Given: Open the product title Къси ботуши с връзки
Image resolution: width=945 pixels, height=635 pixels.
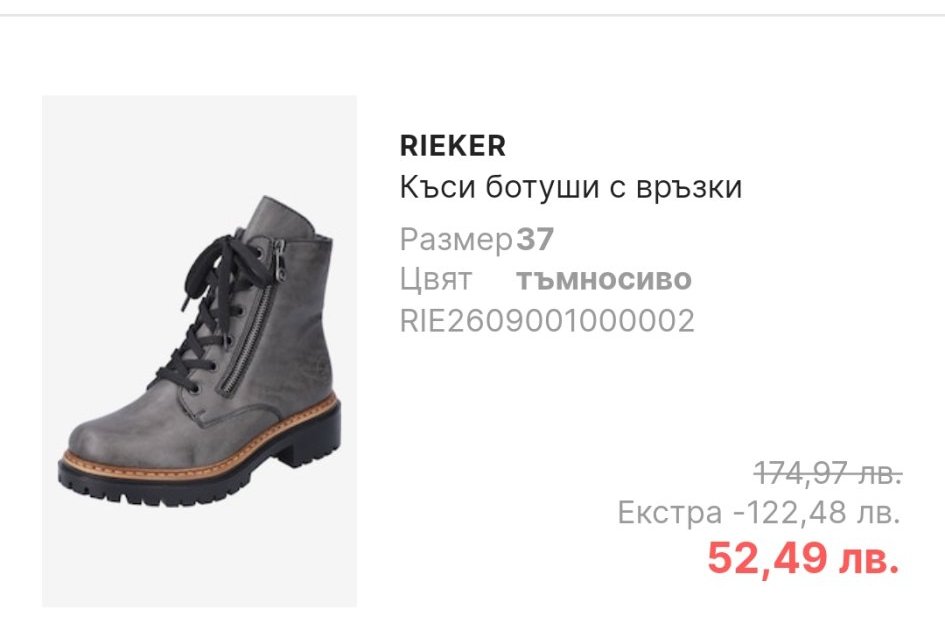Looking at the screenshot, I should click(x=571, y=187).
